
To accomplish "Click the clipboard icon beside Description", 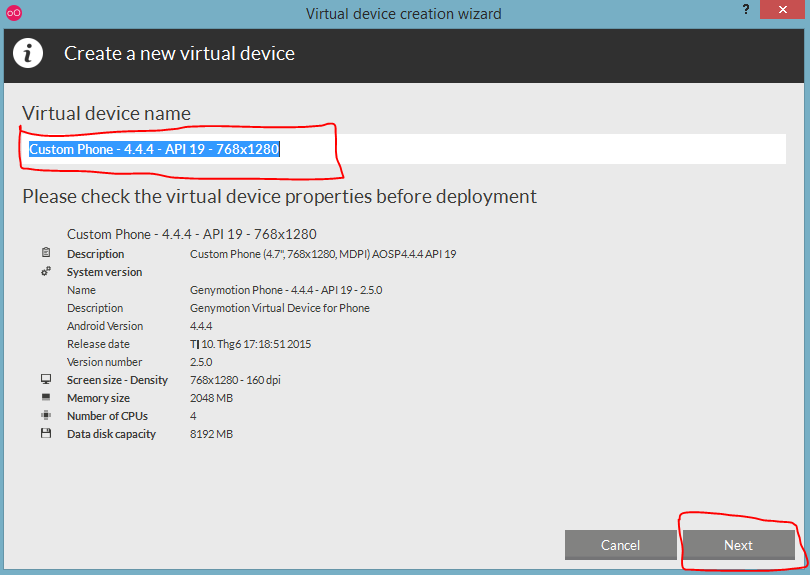I will click(46, 253).
